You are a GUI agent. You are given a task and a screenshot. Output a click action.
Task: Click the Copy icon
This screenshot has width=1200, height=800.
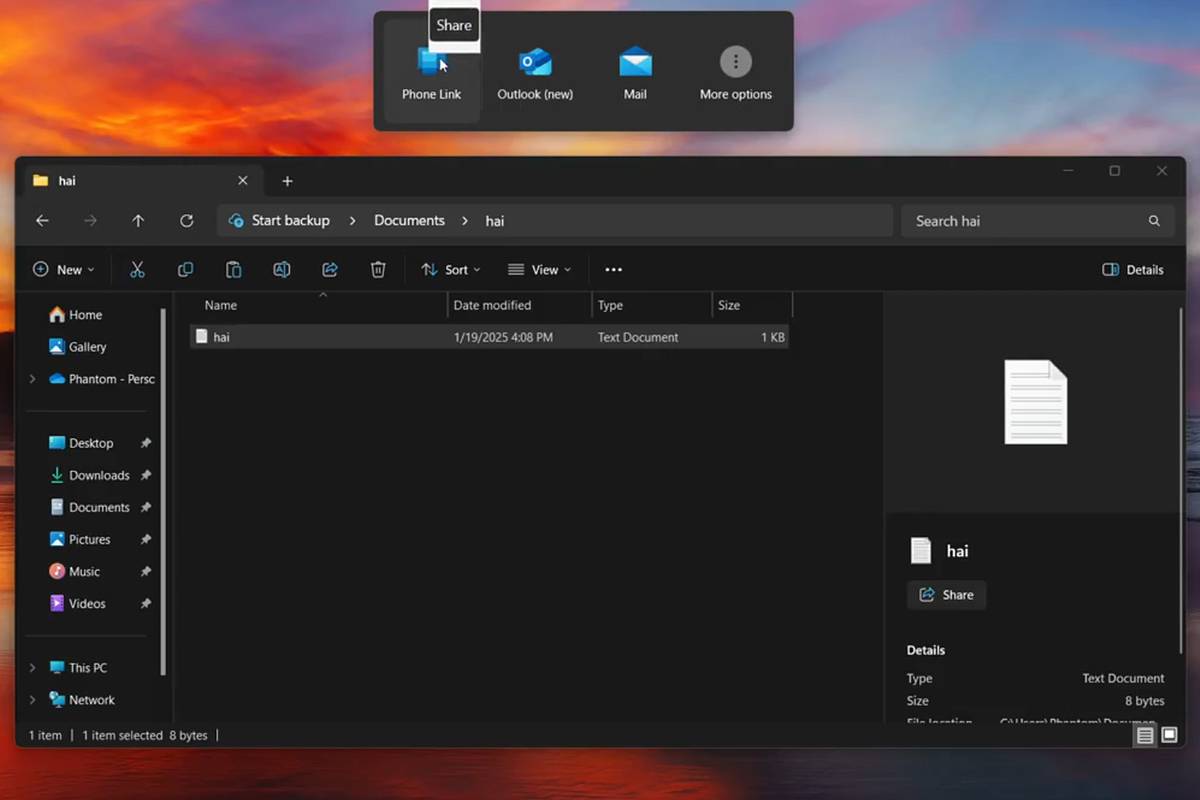point(185,269)
